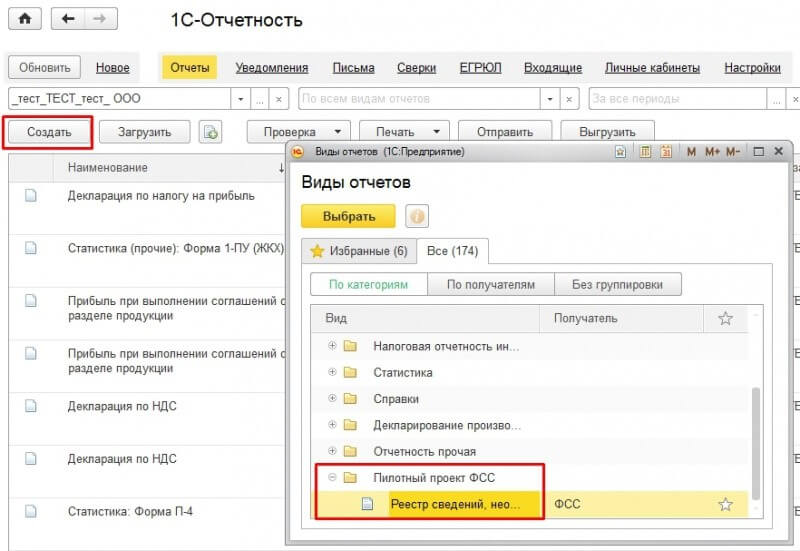Expand the Статистика folder
This screenshot has height=551, width=800.
point(332,372)
